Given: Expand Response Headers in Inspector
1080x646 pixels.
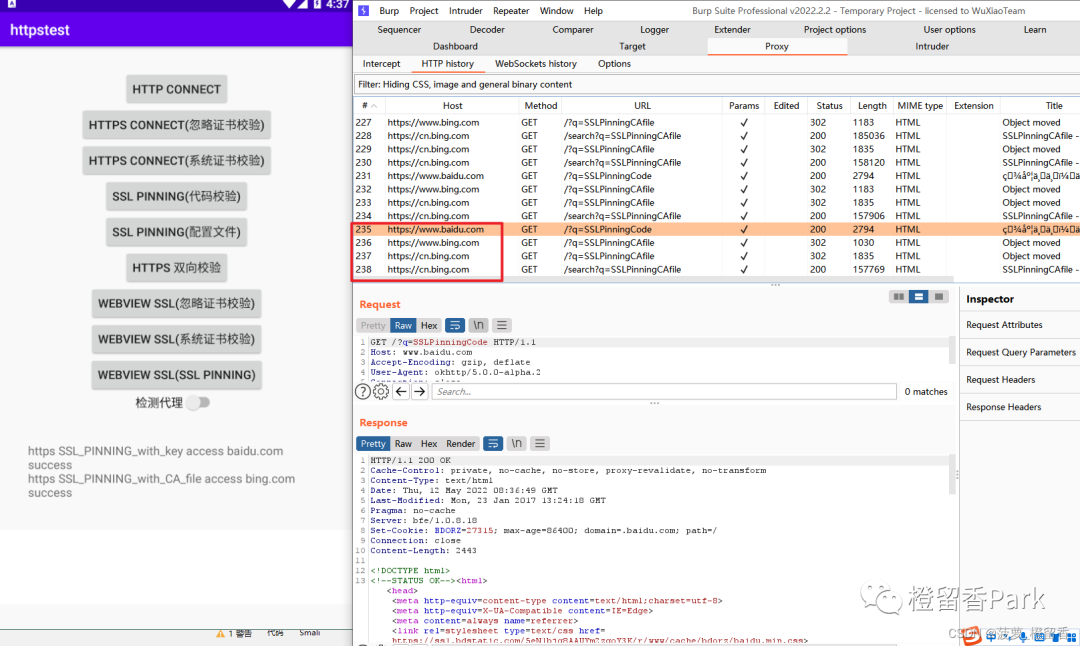Looking at the screenshot, I should tap(1003, 407).
